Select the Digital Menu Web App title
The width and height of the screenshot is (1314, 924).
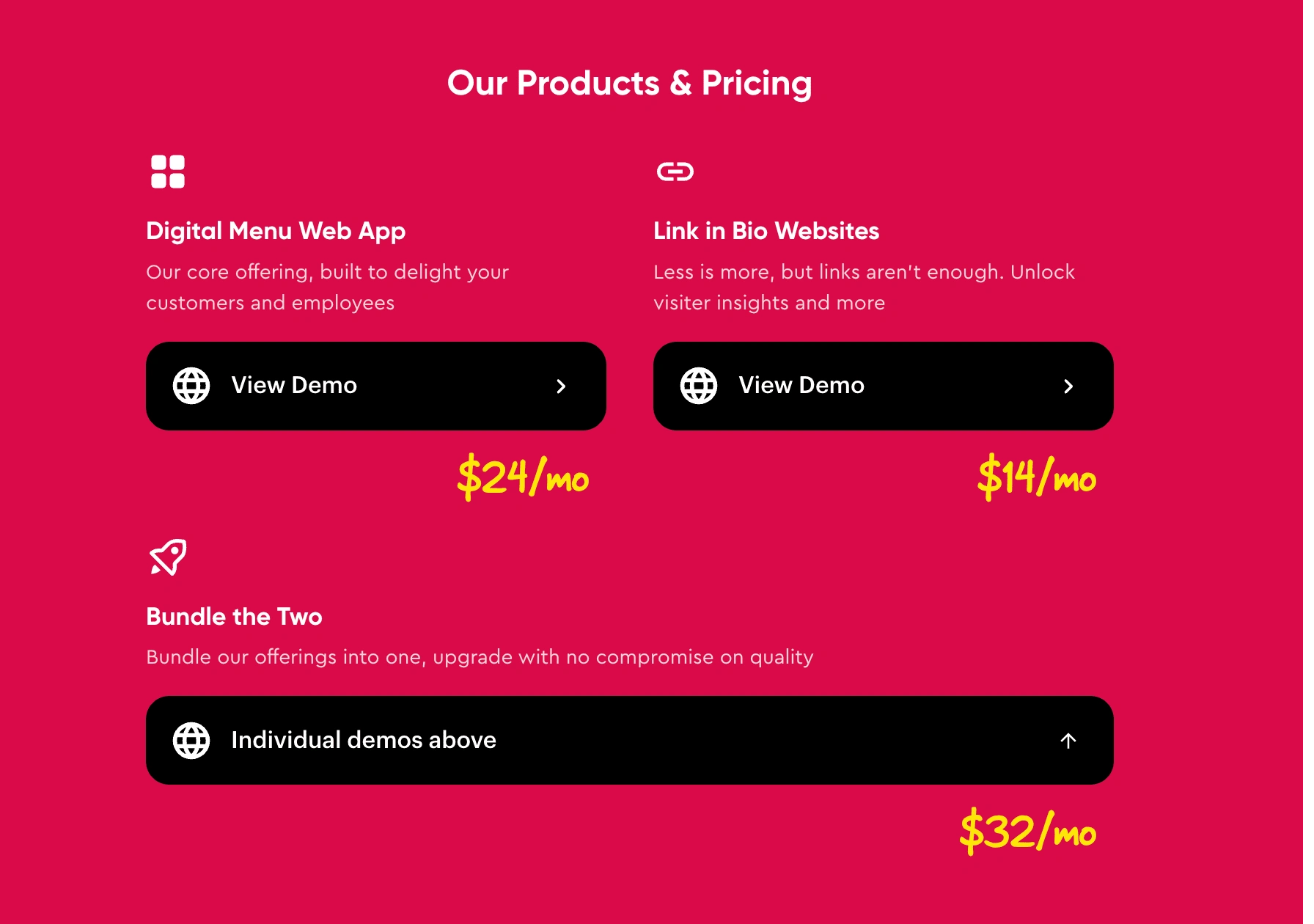pyautogui.click(x=276, y=231)
